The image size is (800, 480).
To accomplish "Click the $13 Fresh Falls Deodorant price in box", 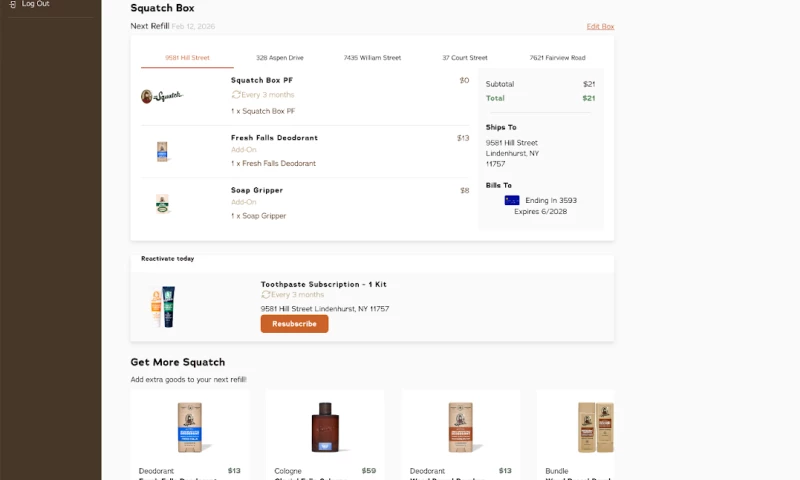I will pos(463,138).
